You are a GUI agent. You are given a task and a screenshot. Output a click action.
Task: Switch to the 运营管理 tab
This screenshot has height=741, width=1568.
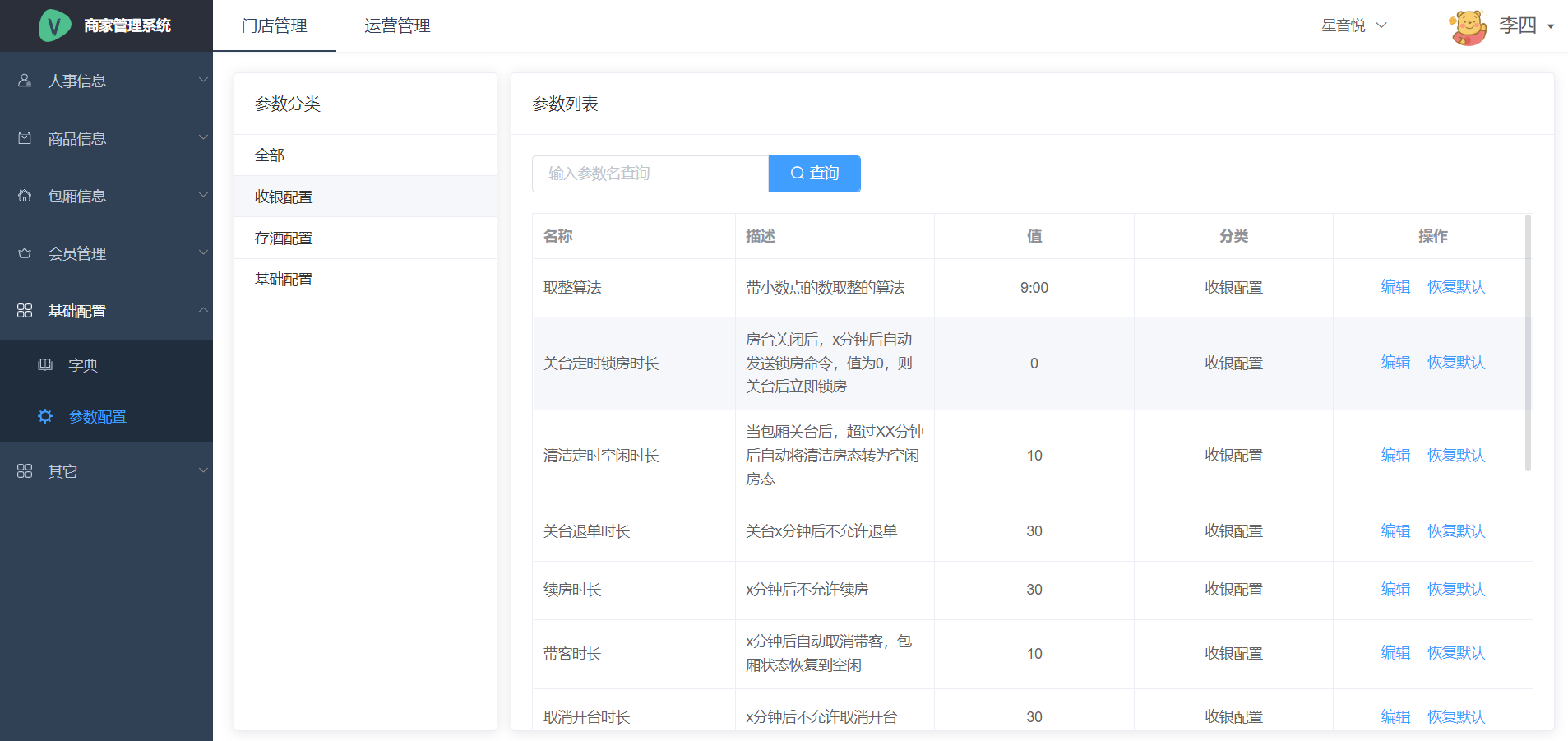397,26
